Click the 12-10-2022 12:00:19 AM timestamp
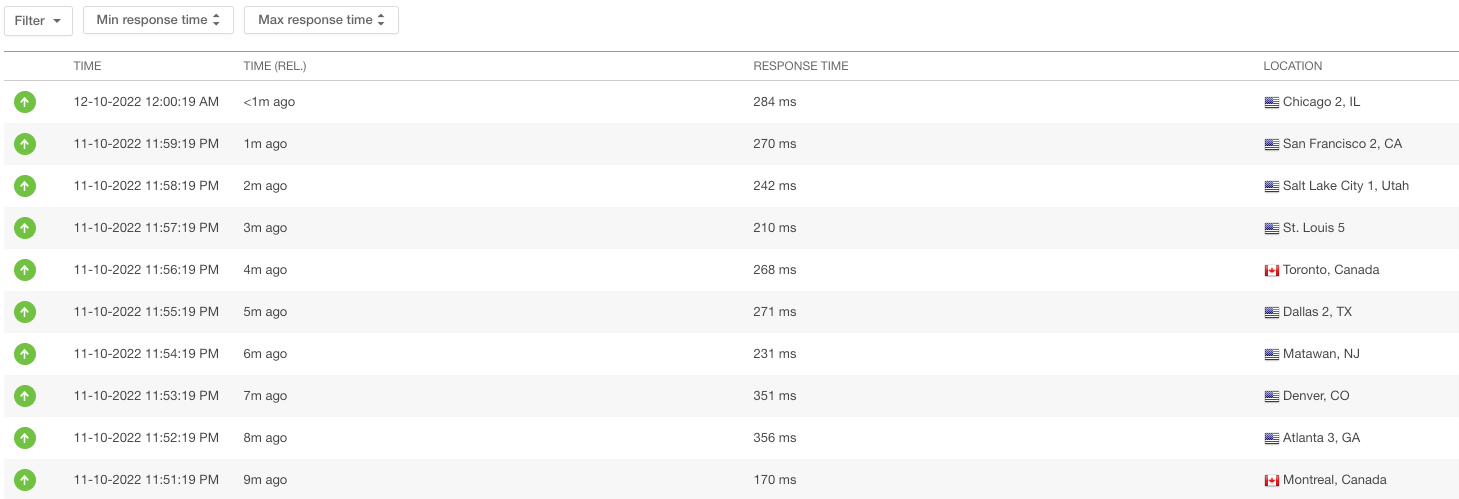Screen dimensions: 1459x499 click(x=146, y=102)
